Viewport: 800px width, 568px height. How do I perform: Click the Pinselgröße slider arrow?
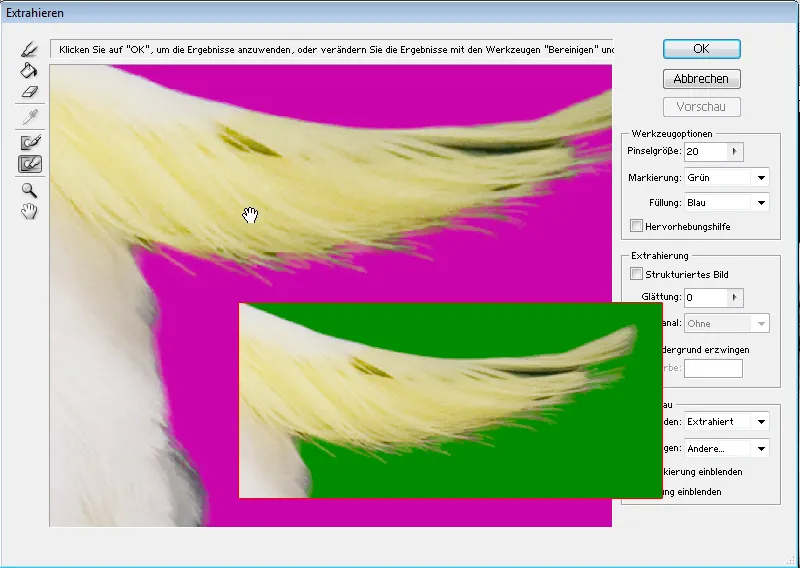point(735,152)
